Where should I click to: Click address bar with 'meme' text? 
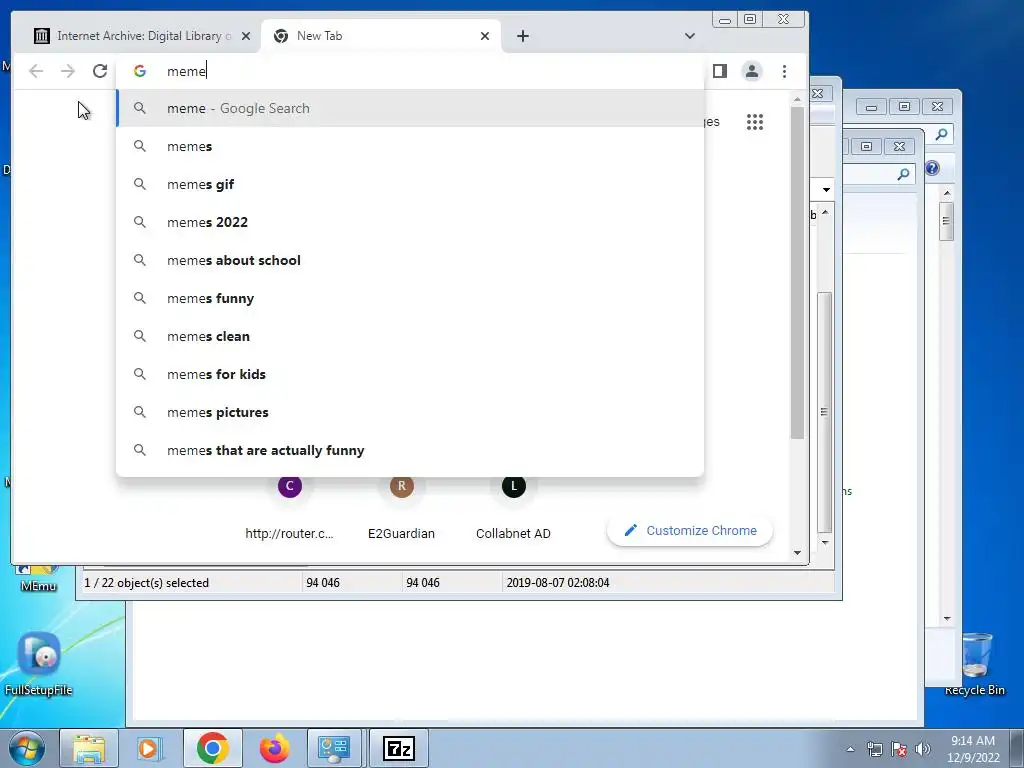[411, 71]
